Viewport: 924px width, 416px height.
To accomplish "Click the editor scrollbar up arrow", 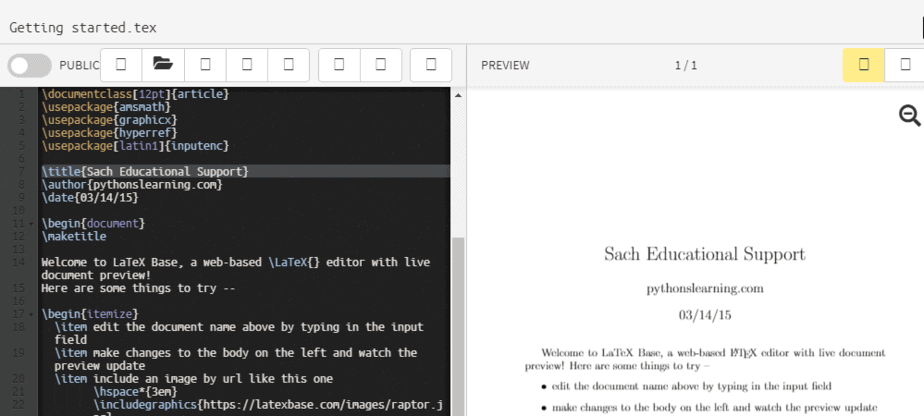I will [x=457, y=95].
